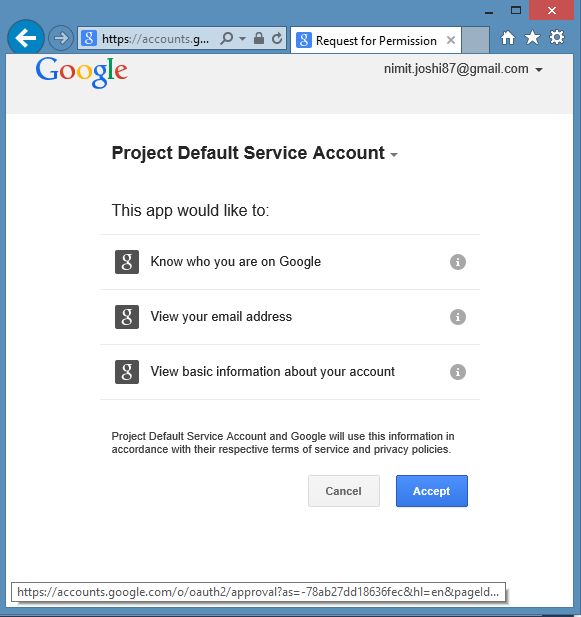Show info for Know who you are
Image resolution: width=581 pixels, height=617 pixels.
tap(458, 262)
